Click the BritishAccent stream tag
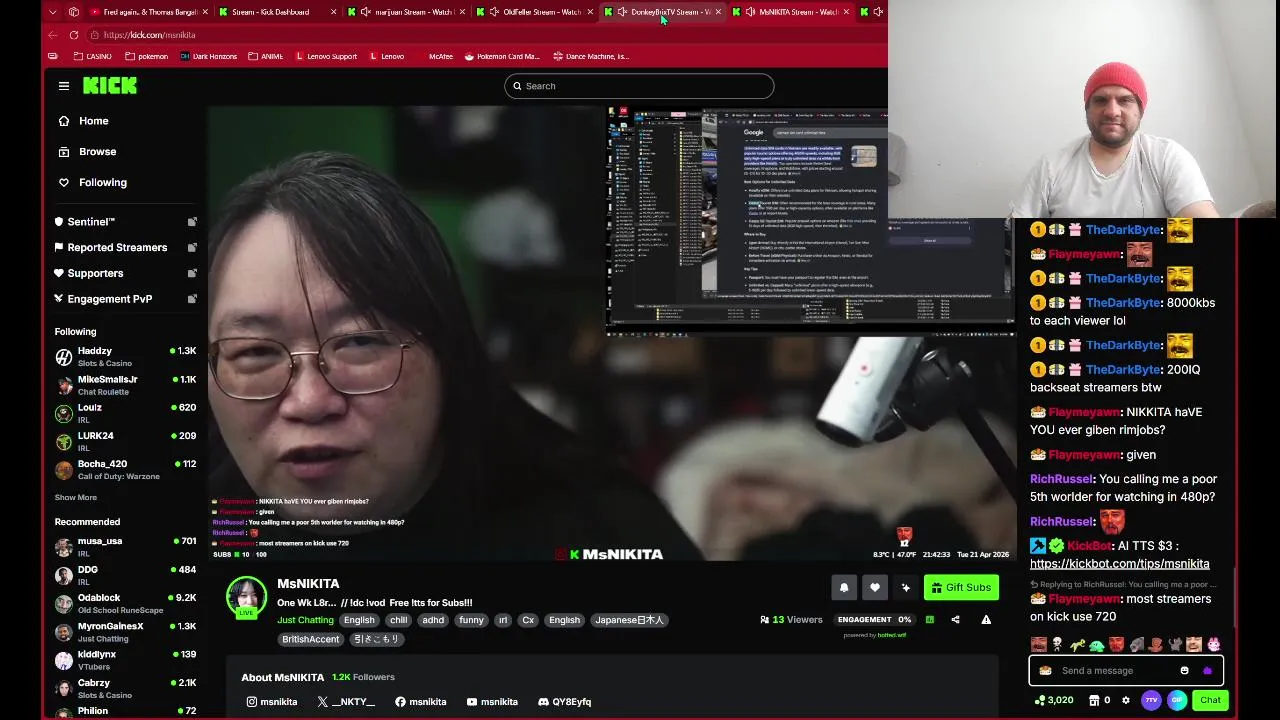This screenshot has width=1280, height=720. 310,639
